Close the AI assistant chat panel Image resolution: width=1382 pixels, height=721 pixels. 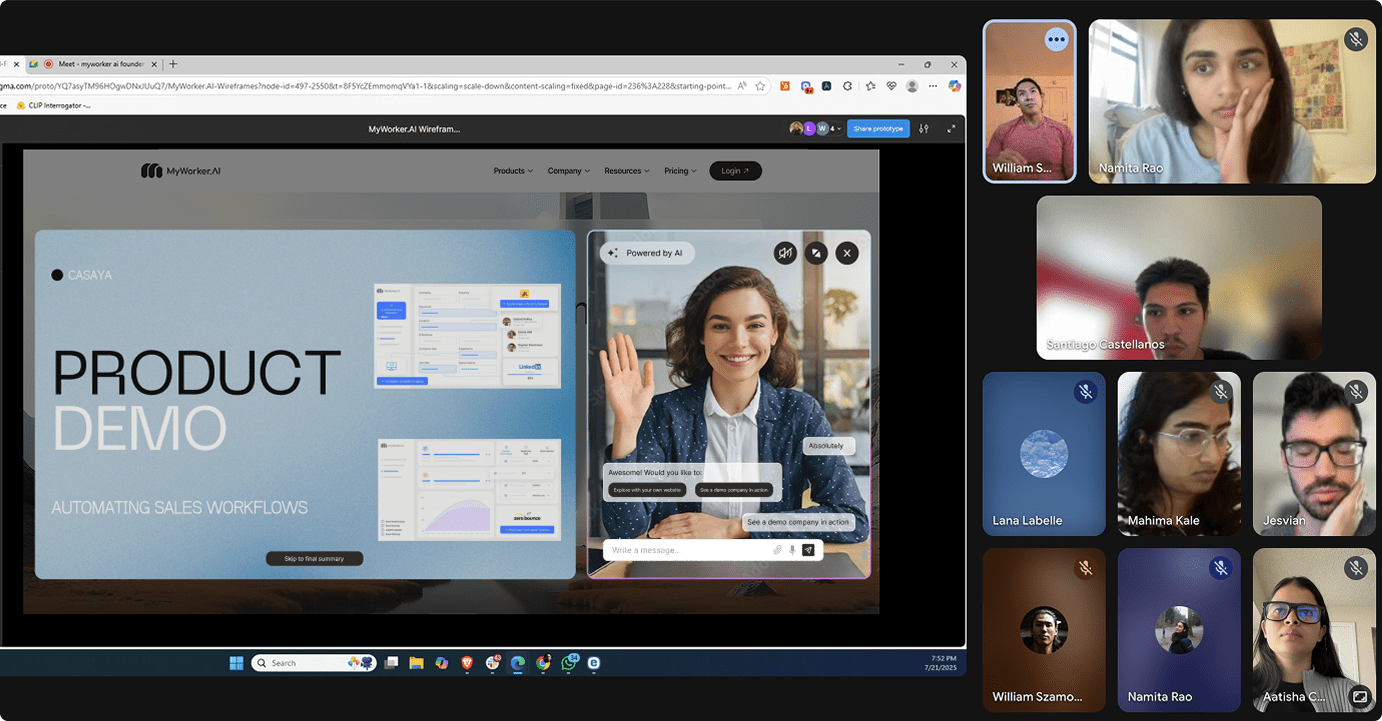(847, 253)
